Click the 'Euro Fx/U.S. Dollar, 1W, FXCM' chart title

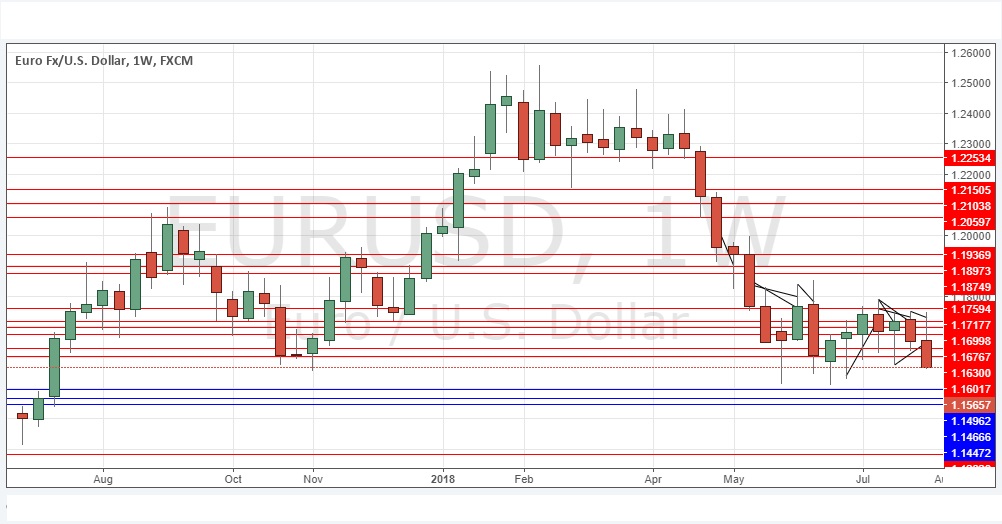point(104,61)
